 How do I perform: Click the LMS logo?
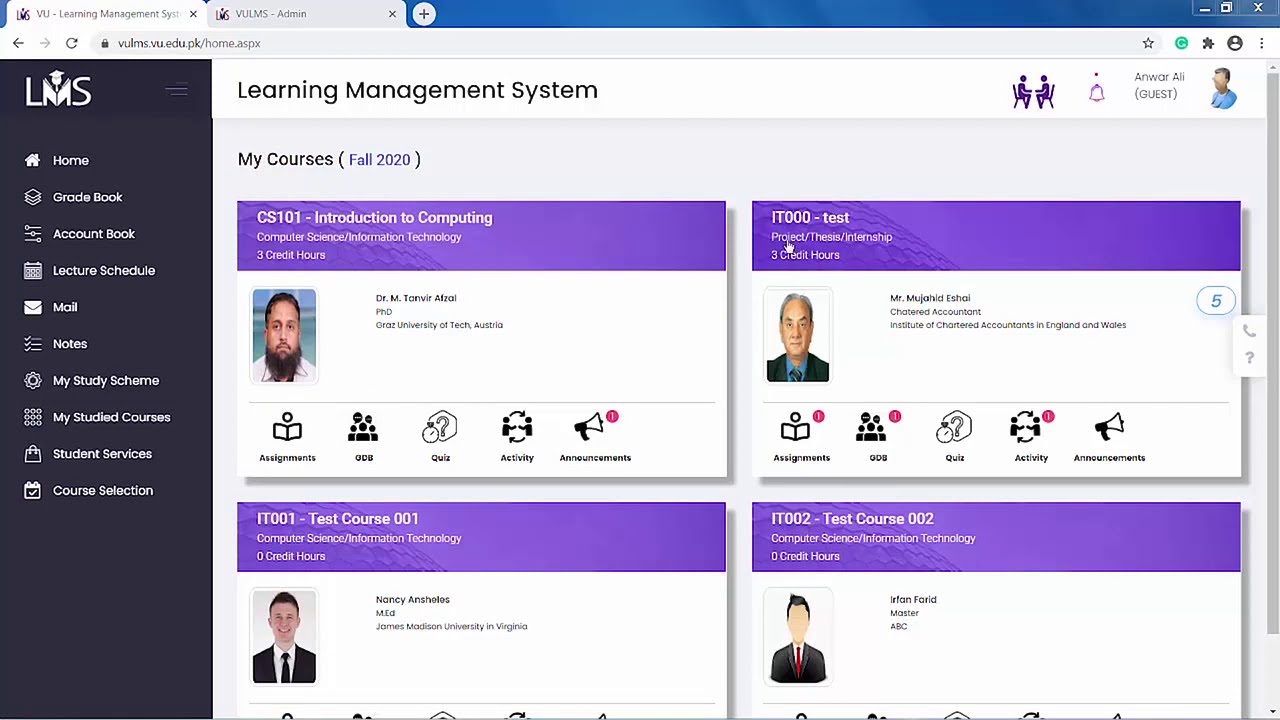58,89
